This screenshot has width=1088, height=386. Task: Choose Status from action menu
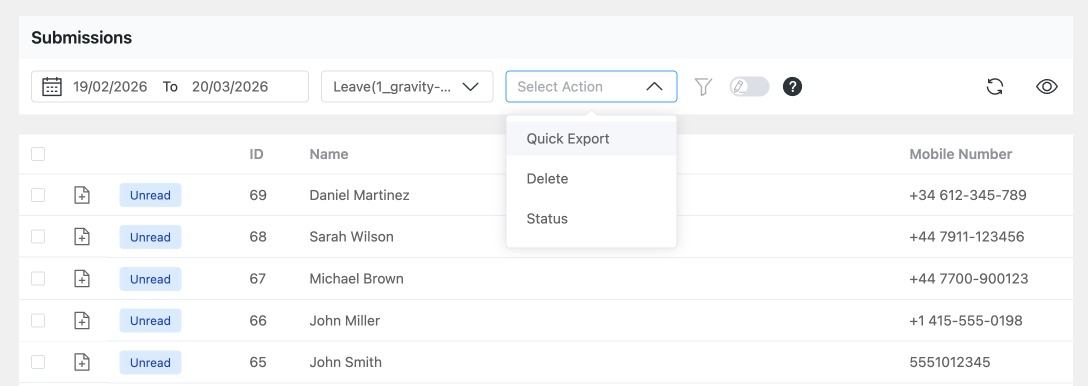pos(591,219)
